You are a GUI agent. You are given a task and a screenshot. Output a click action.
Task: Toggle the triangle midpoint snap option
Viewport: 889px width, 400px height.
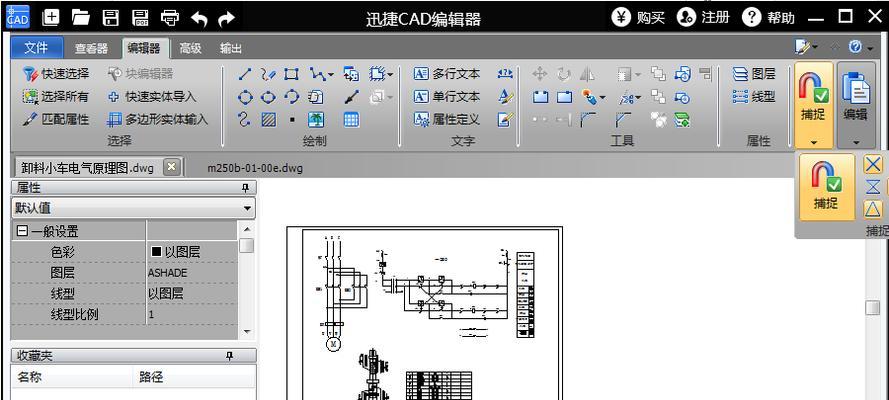[873, 209]
